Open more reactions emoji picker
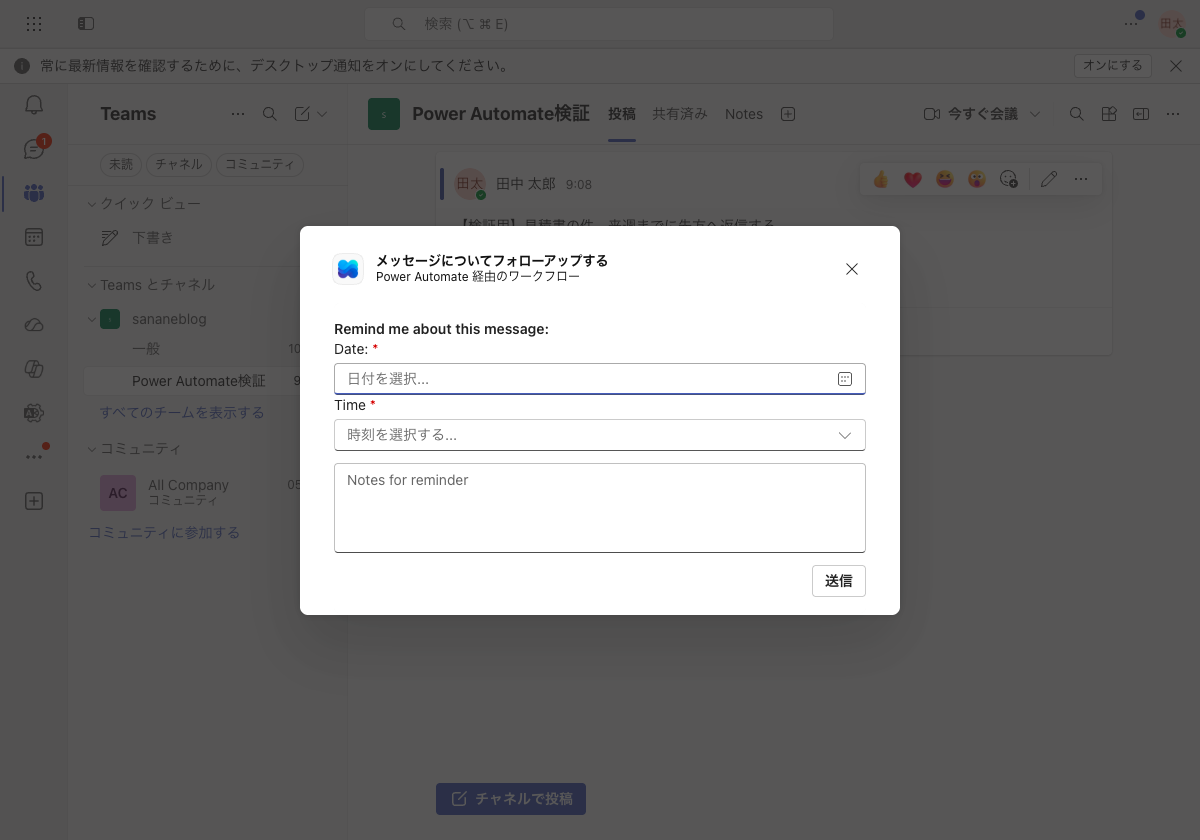1200x840 pixels. [1009, 179]
